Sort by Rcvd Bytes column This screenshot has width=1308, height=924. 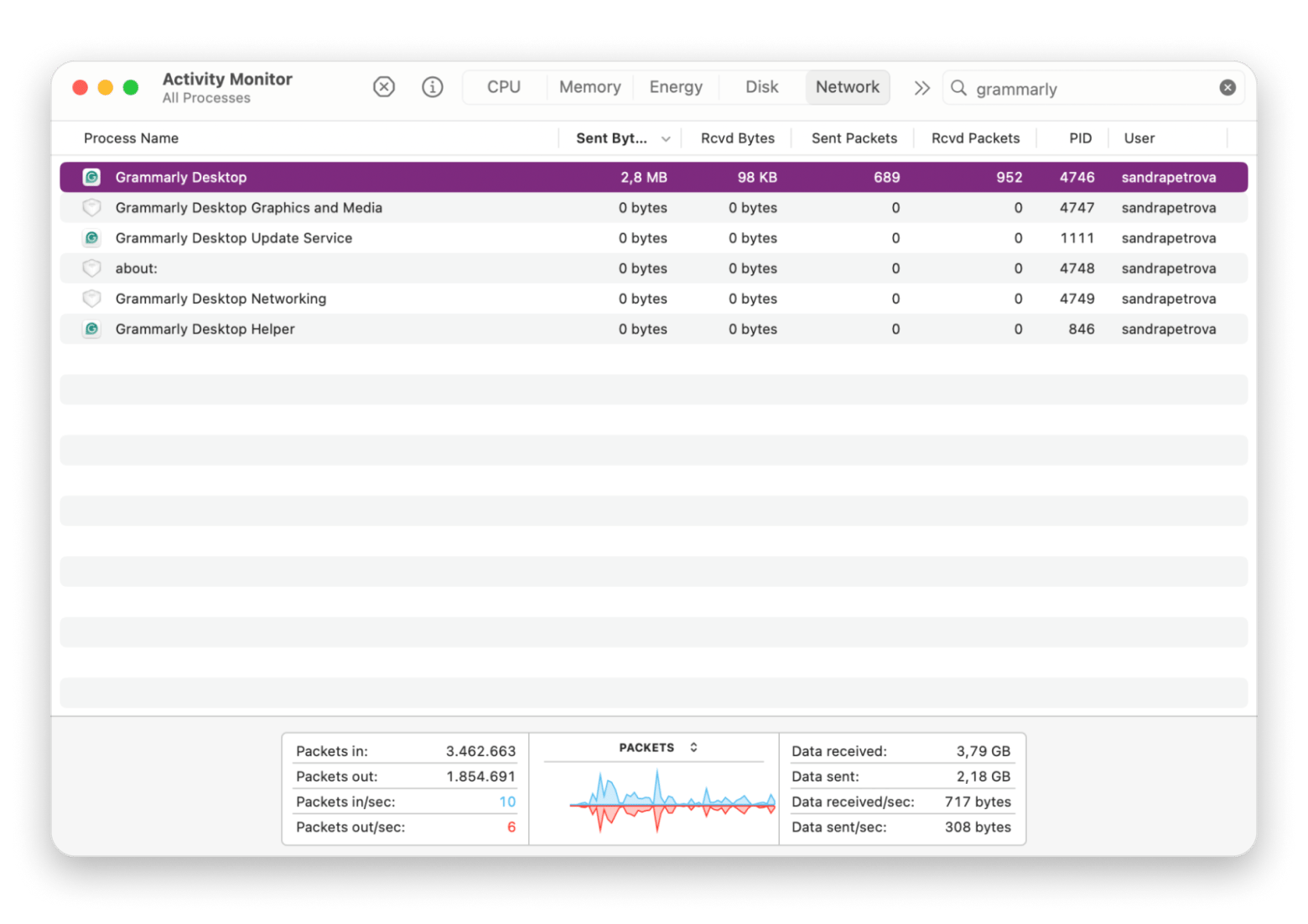pos(738,138)
